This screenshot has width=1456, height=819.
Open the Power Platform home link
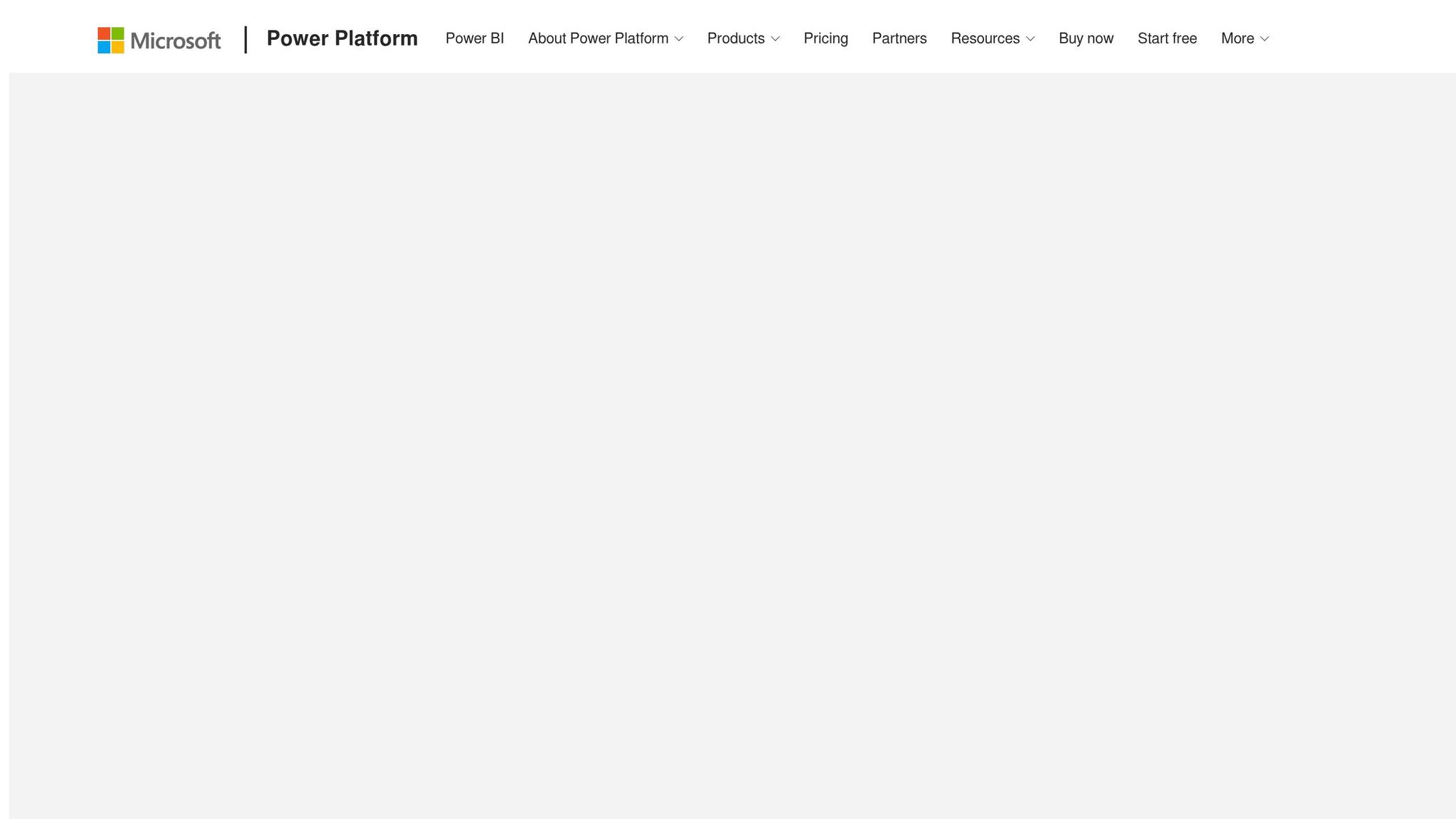pos(342,38)
